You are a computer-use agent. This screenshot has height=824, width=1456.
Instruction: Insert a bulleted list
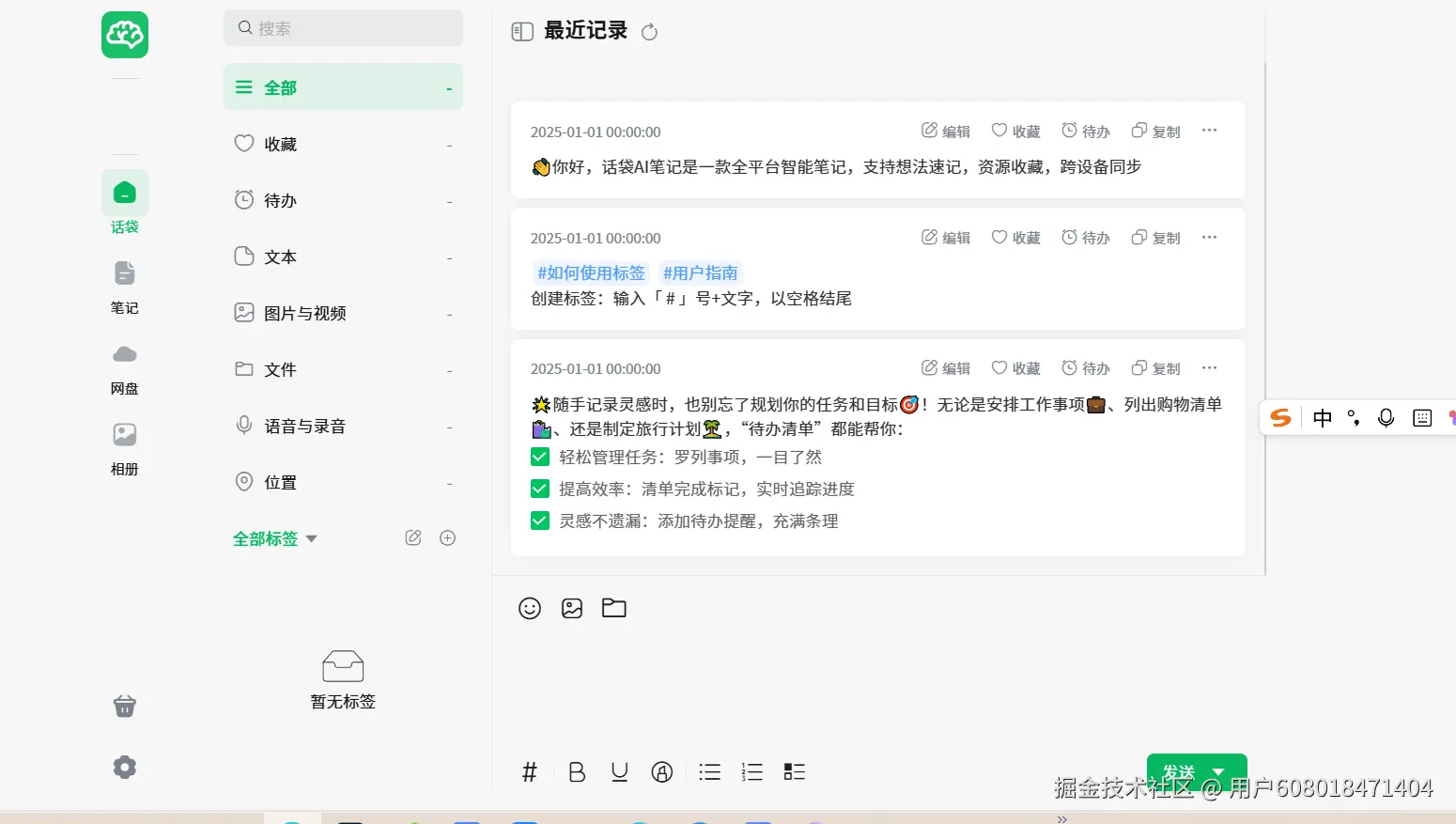(x=709, y=772)
